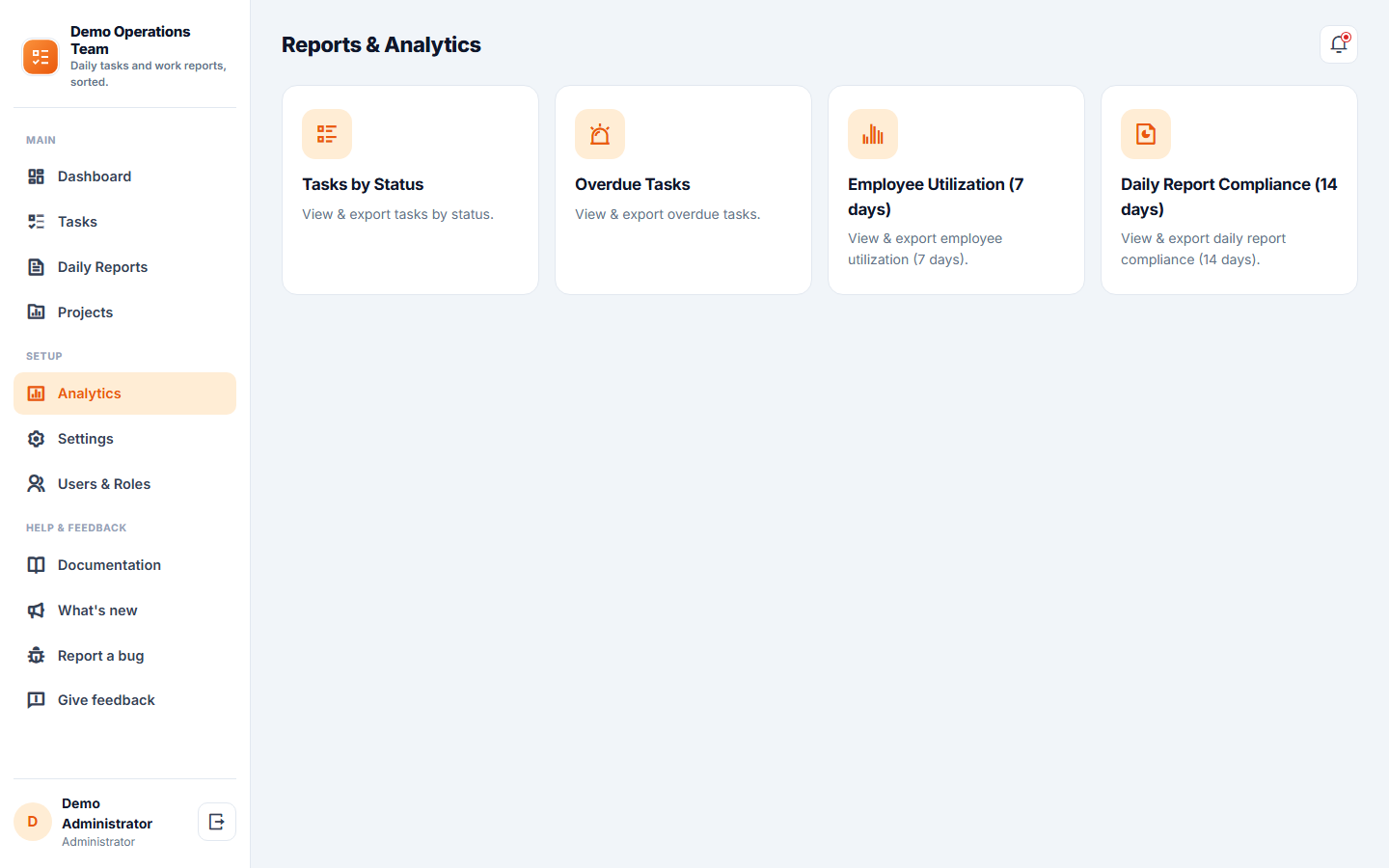The width and height of the screenshot is (1389, 868).
Task: Select Give feedback
Action: 124,700
